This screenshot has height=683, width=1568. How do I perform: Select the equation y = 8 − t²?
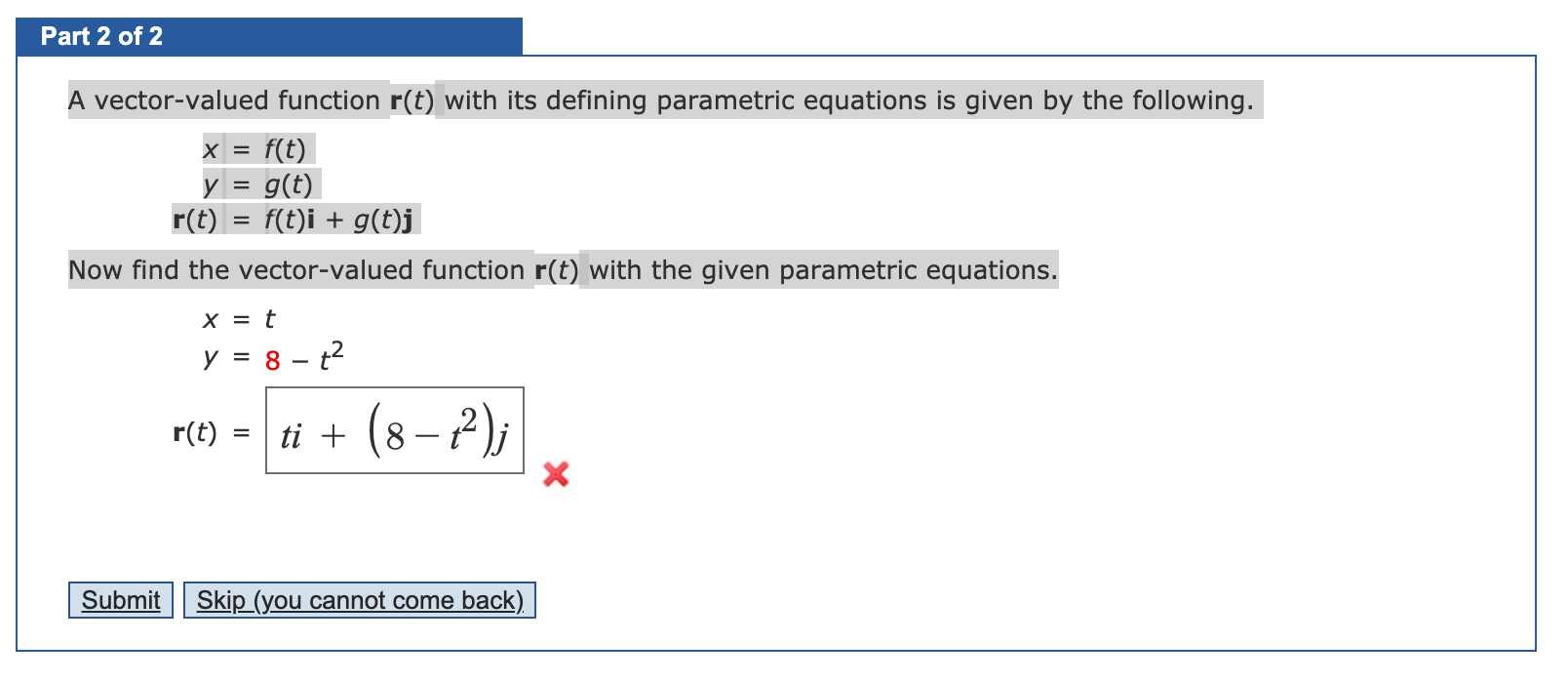pyautogui.click(x=271, y=359)
